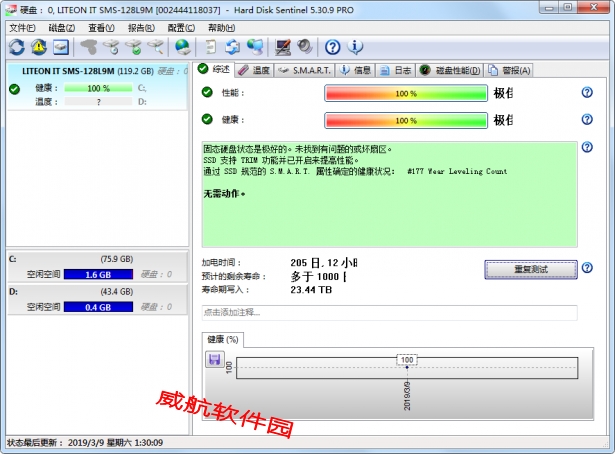
Task: Click the question mark help icon in the toolbar
Action: (x=333, y=47)
